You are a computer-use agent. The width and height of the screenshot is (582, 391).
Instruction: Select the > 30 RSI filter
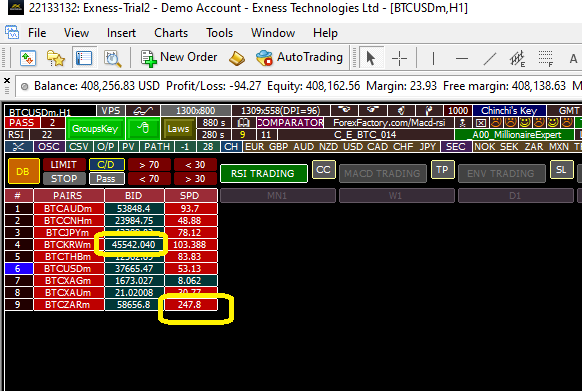(195, 179)
